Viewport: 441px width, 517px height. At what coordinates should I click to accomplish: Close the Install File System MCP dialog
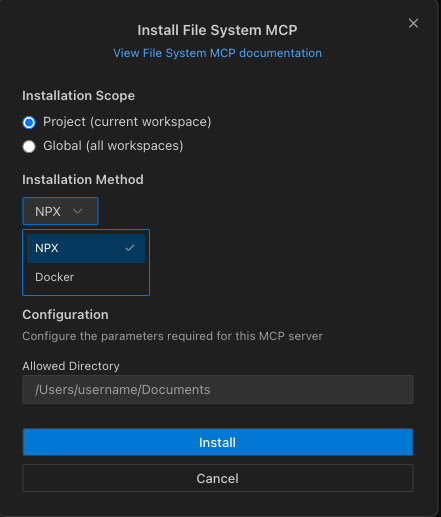tap(413, 23)
